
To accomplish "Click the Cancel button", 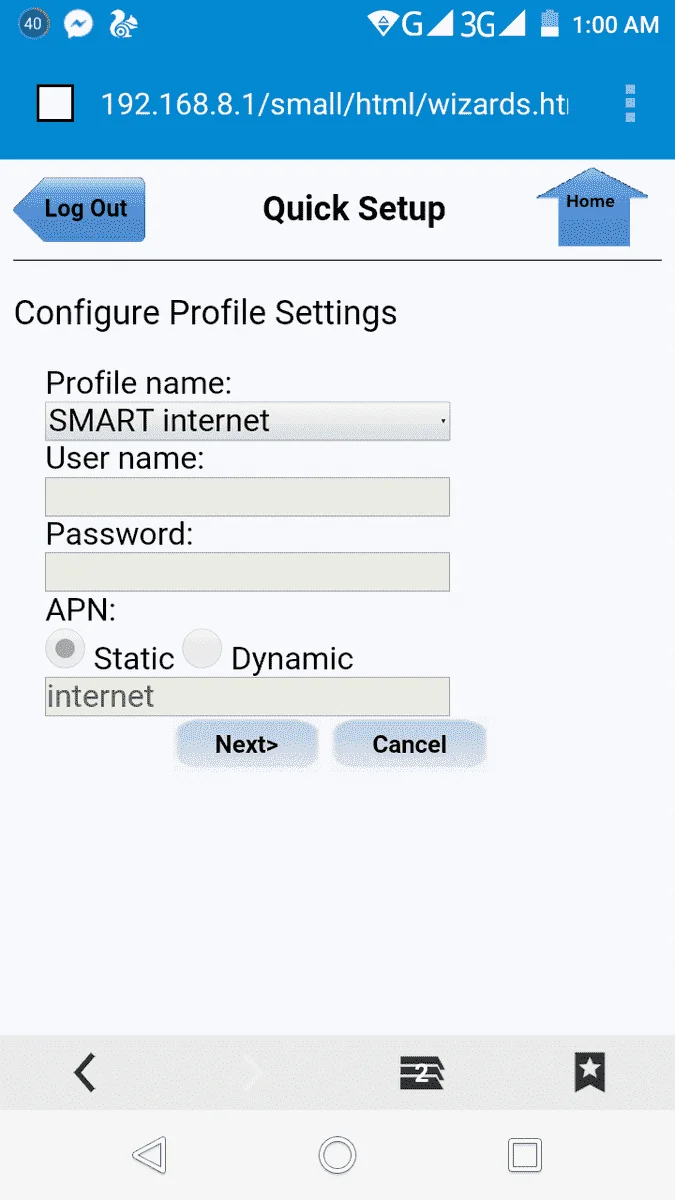I will tap(409, 744).
